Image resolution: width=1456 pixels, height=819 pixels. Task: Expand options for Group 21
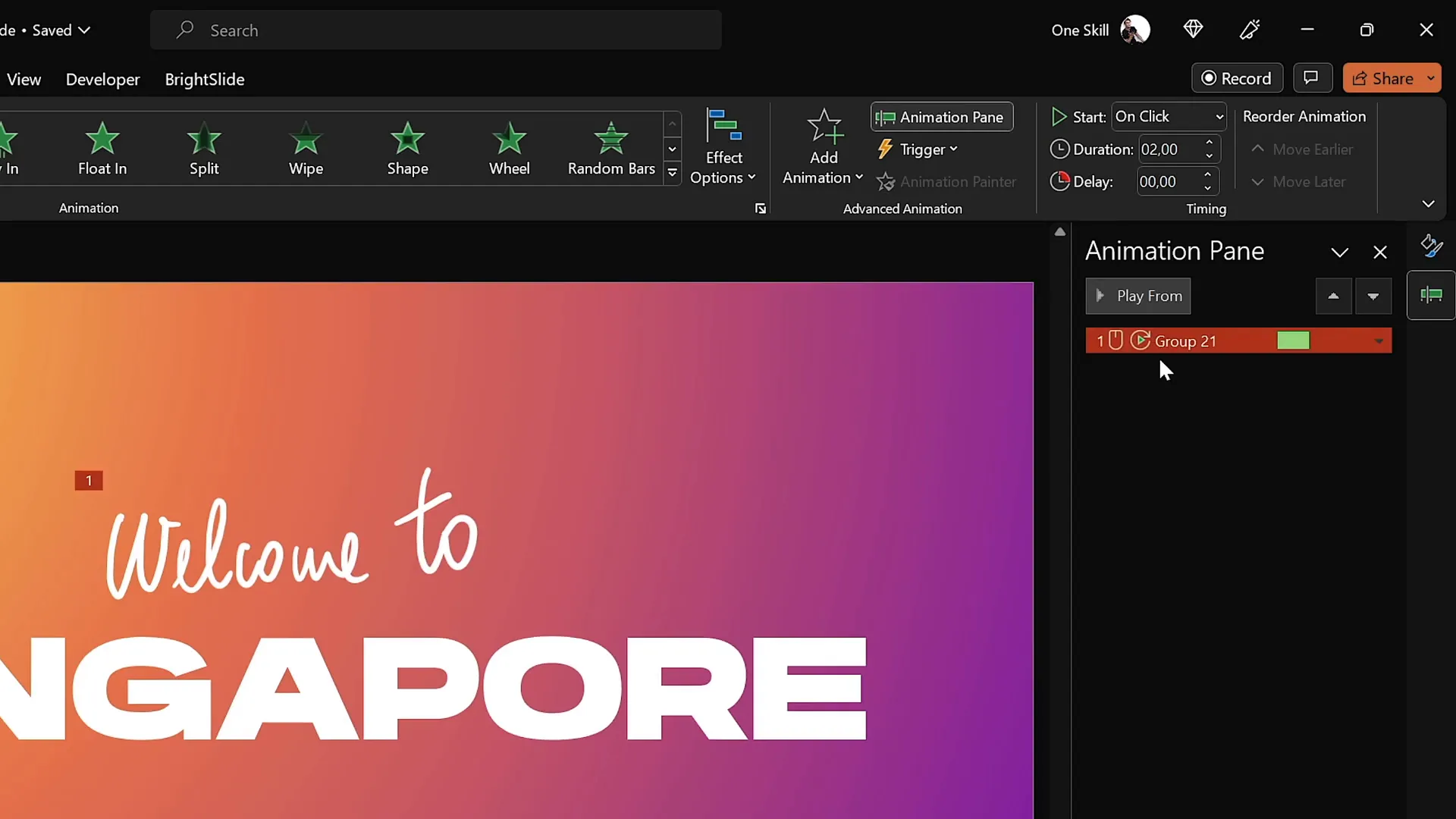pyautogui.click(x=1379, y=340)
